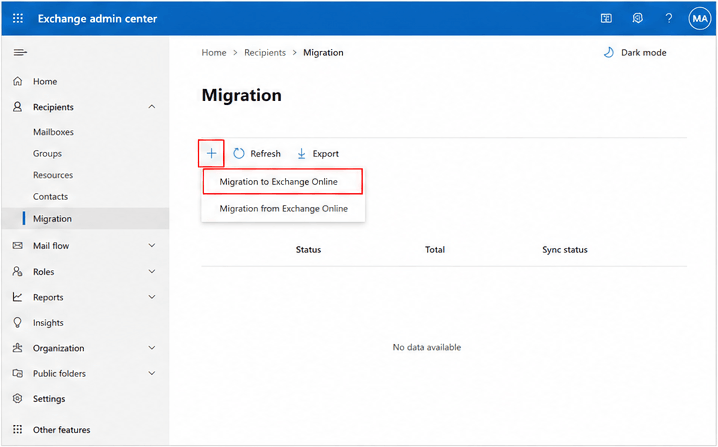Collapse the navigation menu hamburger icon
718x447 pixels.
[x=20, y=53]
